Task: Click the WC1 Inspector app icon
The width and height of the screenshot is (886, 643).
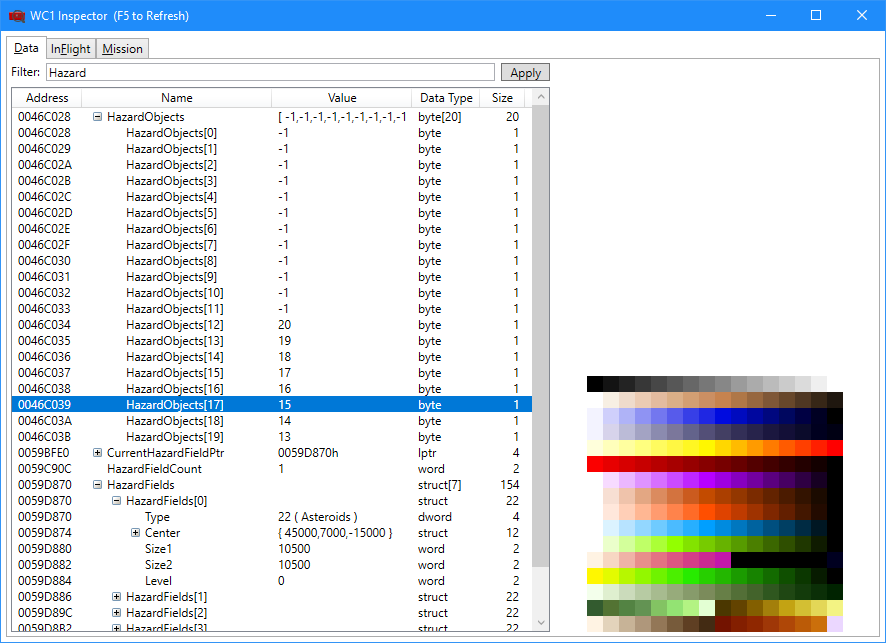Action: pyautogui.click(x=17, y=16)
